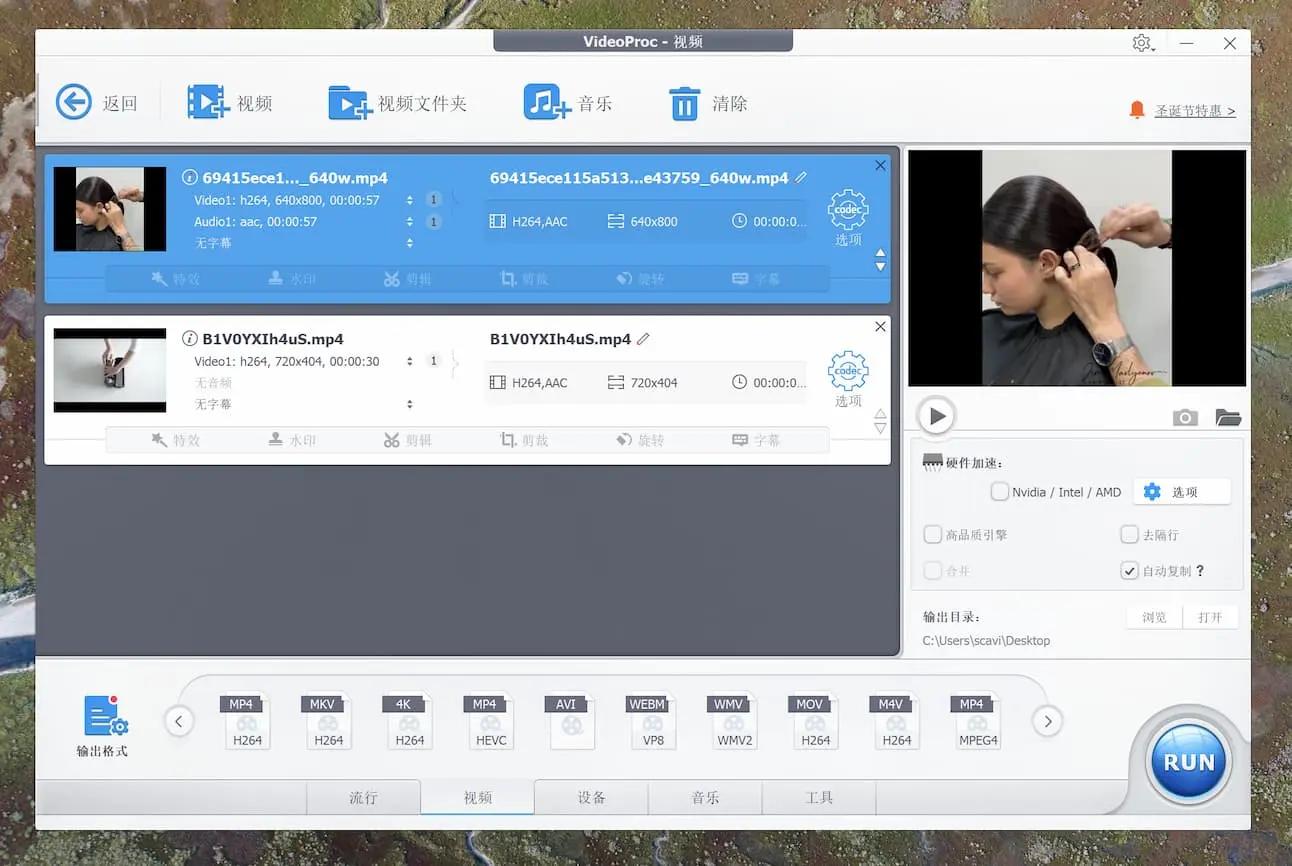Image resolution: width=1292 pixels, height=866 pixels.
Task: Switch to the 设备 tab
Action: [591, 797]
